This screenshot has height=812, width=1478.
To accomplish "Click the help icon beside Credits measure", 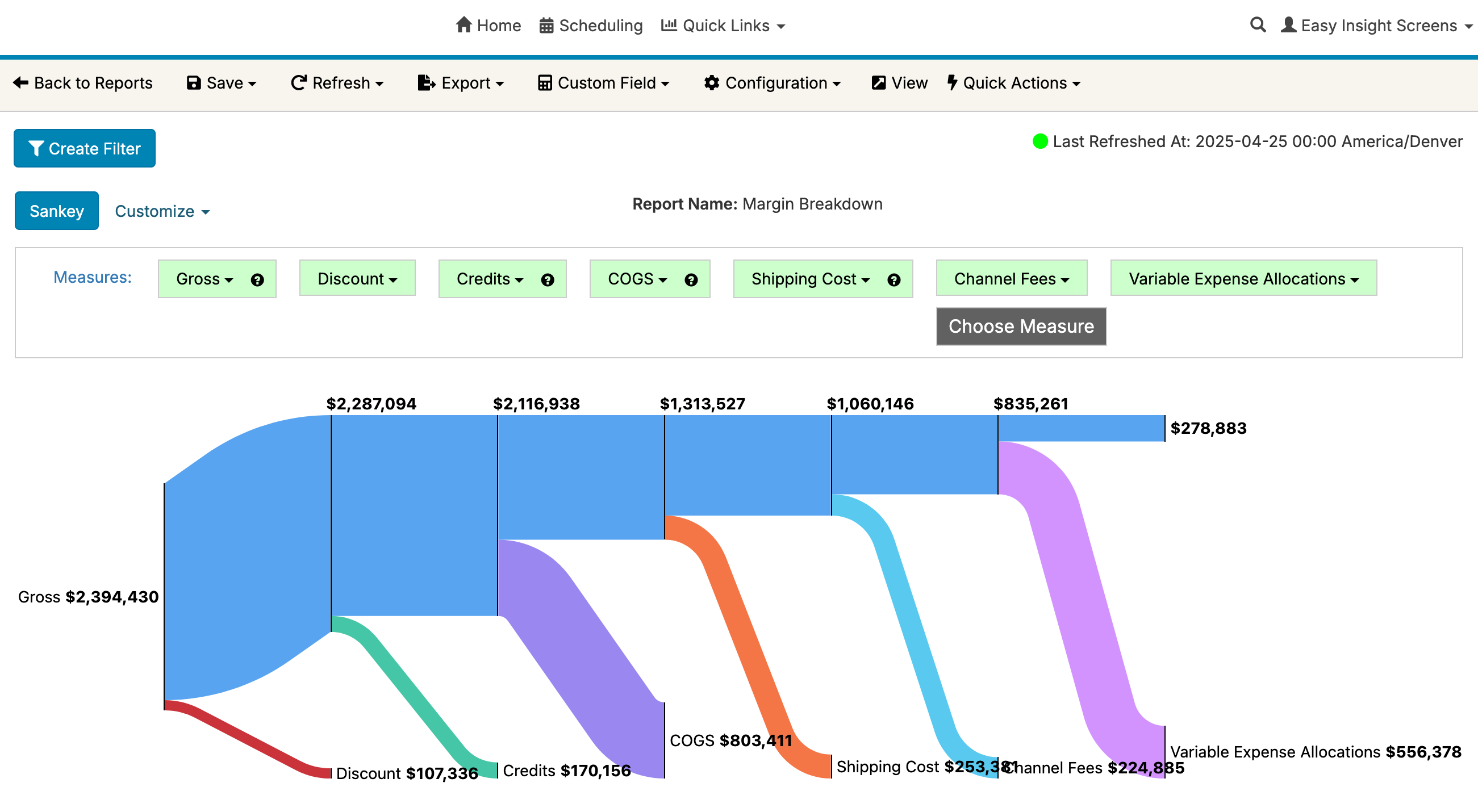I will point(548,280).
